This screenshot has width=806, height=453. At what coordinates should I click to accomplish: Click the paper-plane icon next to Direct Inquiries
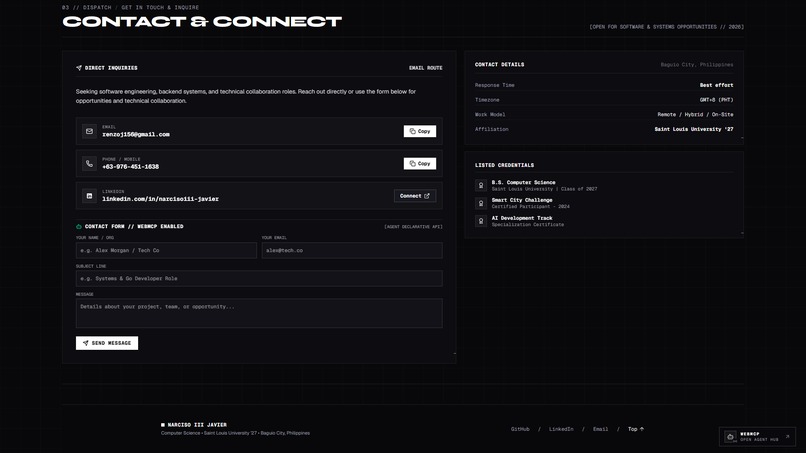click(79, 68)
